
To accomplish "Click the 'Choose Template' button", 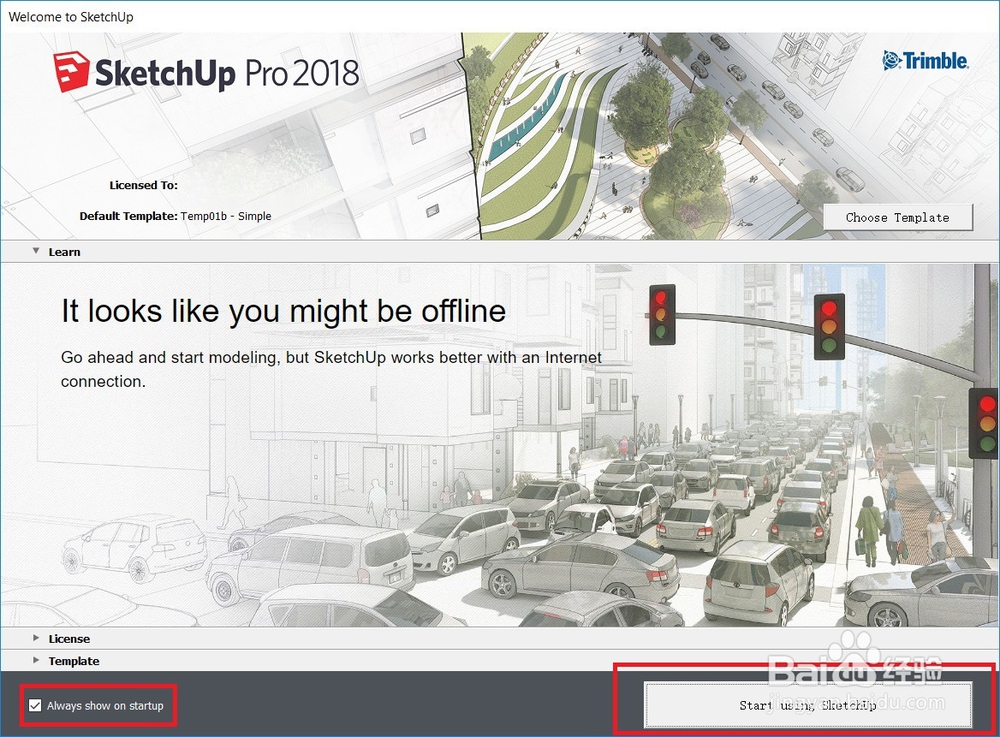I will [x=897, y=217].
